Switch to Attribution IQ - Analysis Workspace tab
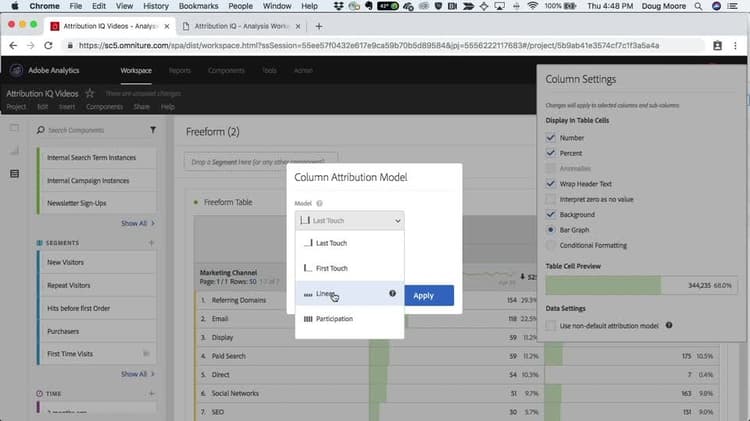This screenshot has width=750, height=421. tap(242, 26)
